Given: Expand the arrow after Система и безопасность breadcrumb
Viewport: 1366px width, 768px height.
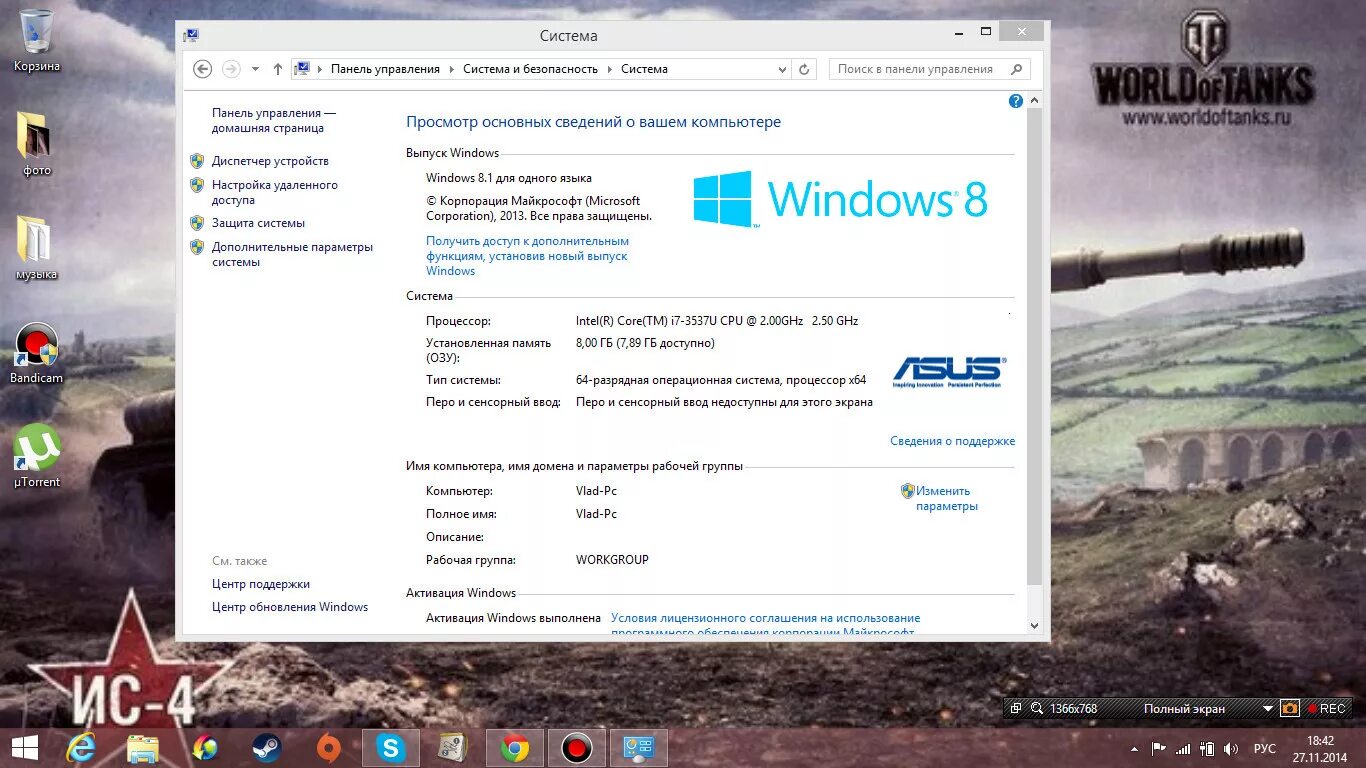Looking at the screenshot, I should (609, 69).
